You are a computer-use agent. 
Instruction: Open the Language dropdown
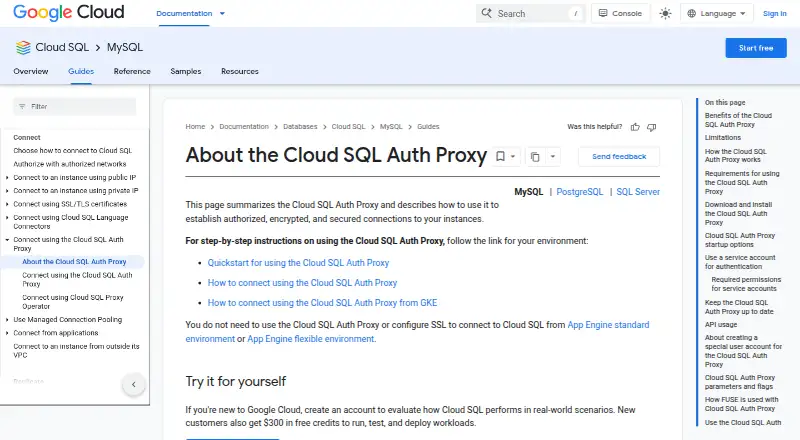pos(716,13)
